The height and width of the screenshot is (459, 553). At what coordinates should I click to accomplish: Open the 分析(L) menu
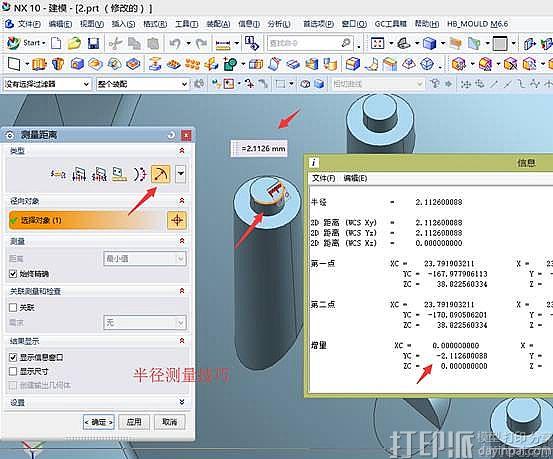pos(279,24)
